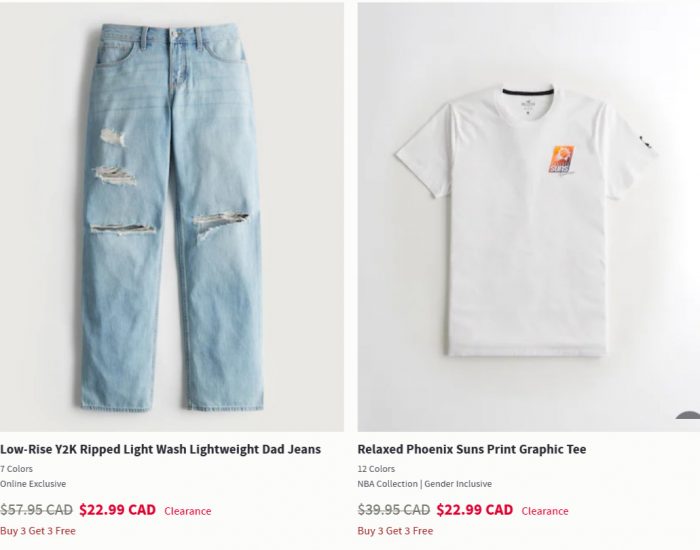Click the NBA Collection label
Image resolution: width=700 pixels, height=550 pixels.
pos(388,484)
